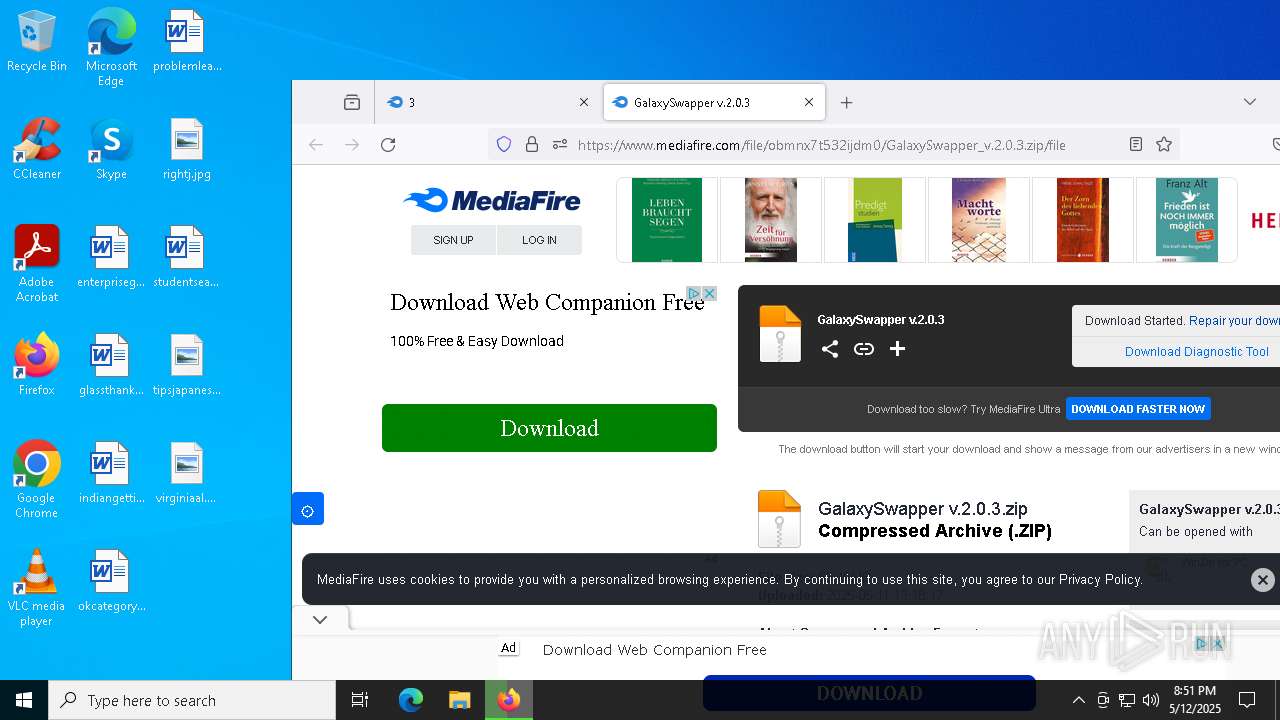Select enterpriseg... Word document on desktop
The width and height of the screenshot is (1280, 720).
pos(111,258)
